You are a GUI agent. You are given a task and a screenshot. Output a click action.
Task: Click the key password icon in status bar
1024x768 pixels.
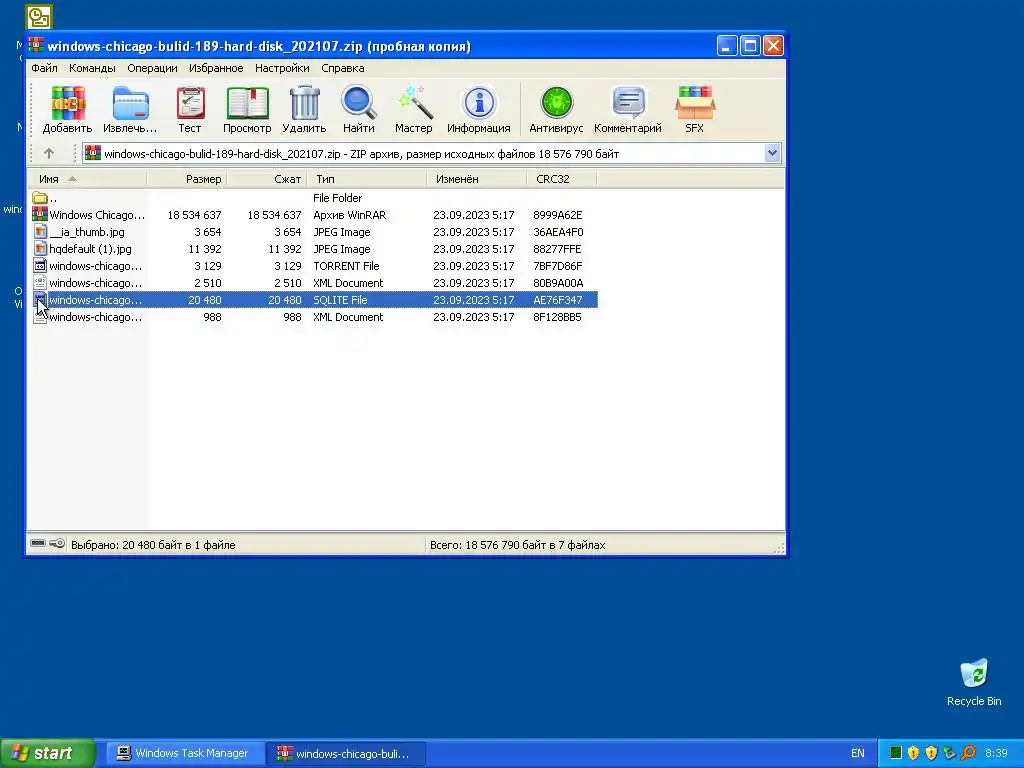pos(57,543)
